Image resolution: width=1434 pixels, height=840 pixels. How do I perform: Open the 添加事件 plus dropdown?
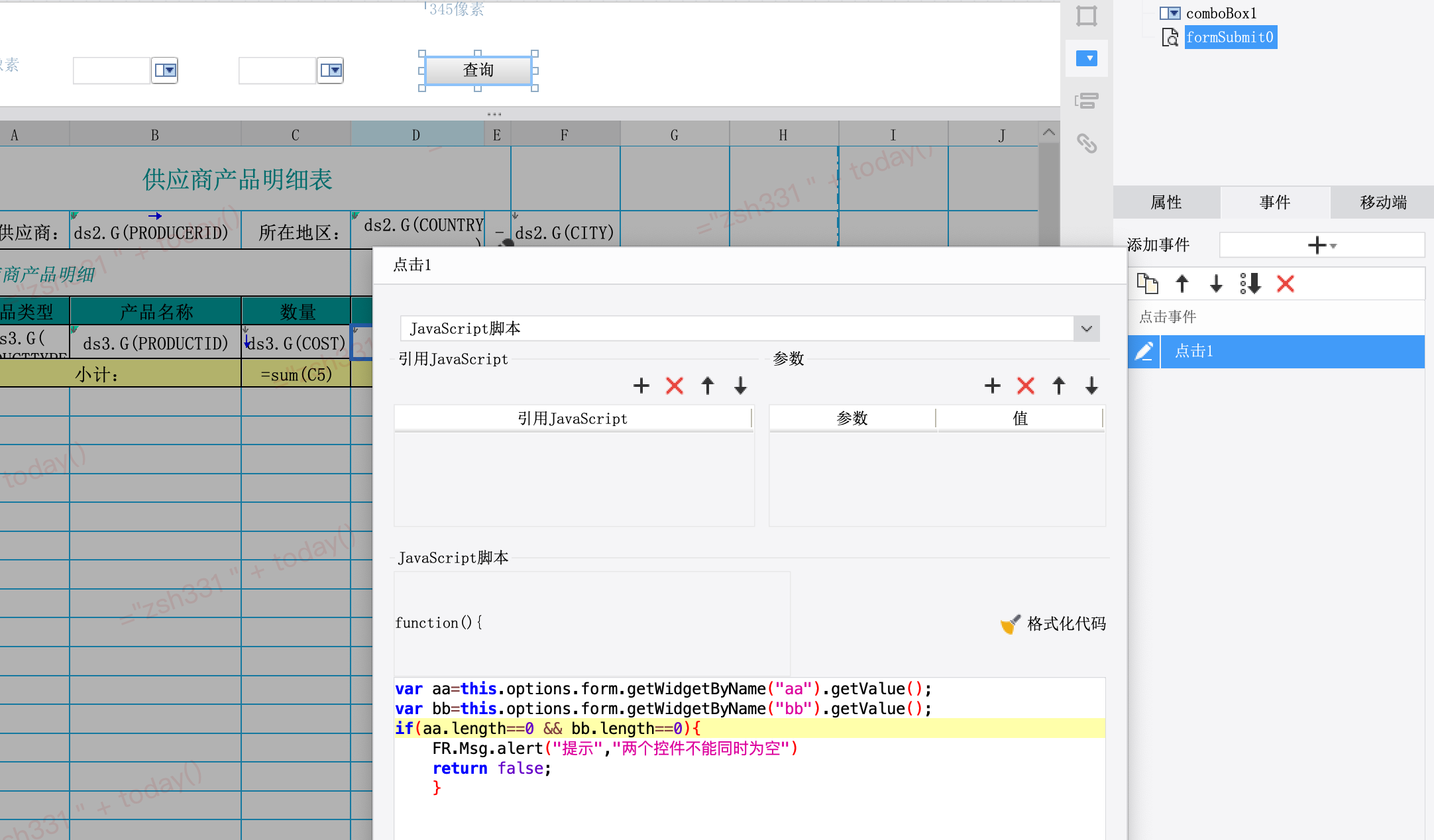click(1322, 245)
